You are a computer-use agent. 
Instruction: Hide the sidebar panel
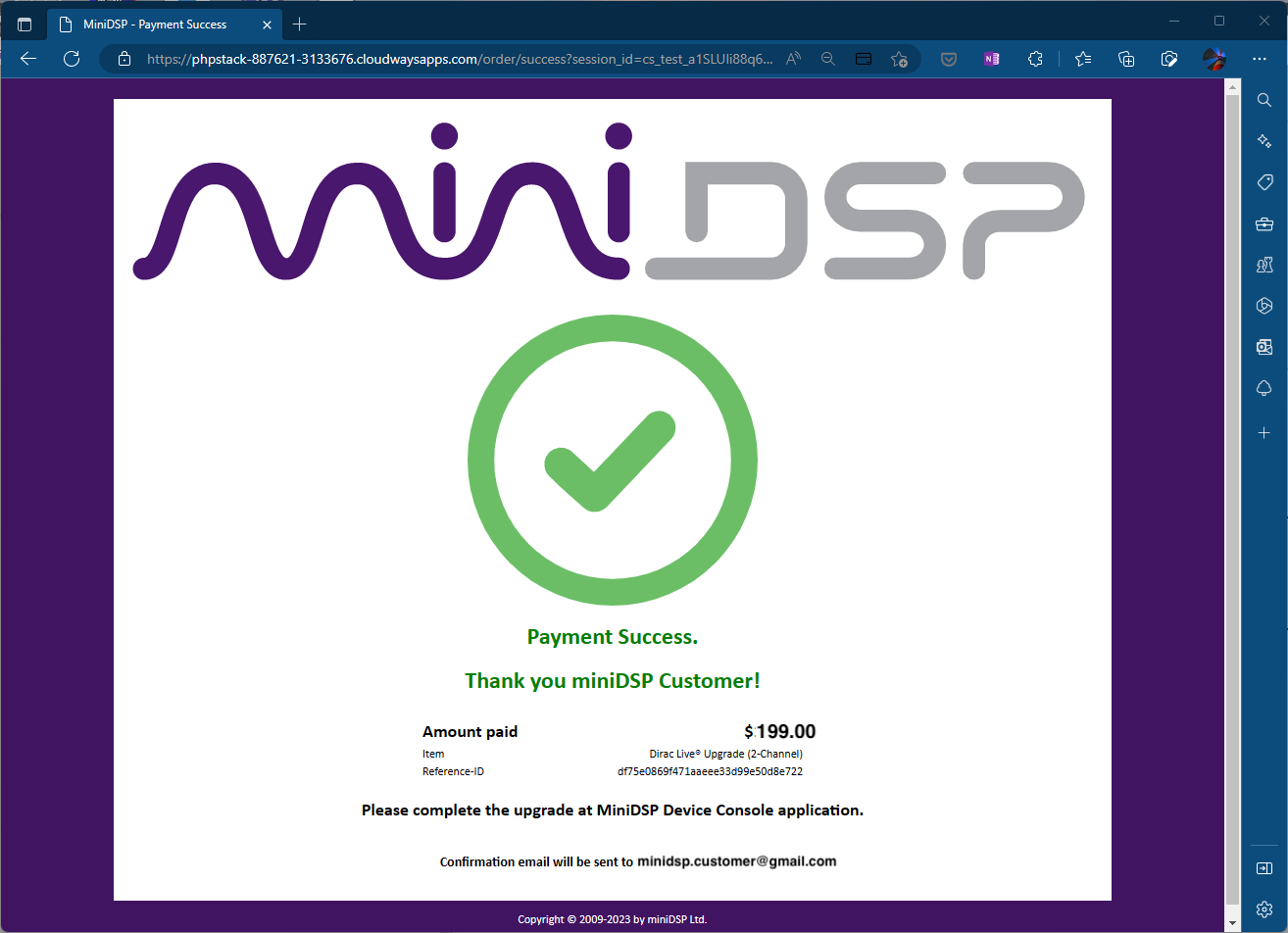(1264, 868)
